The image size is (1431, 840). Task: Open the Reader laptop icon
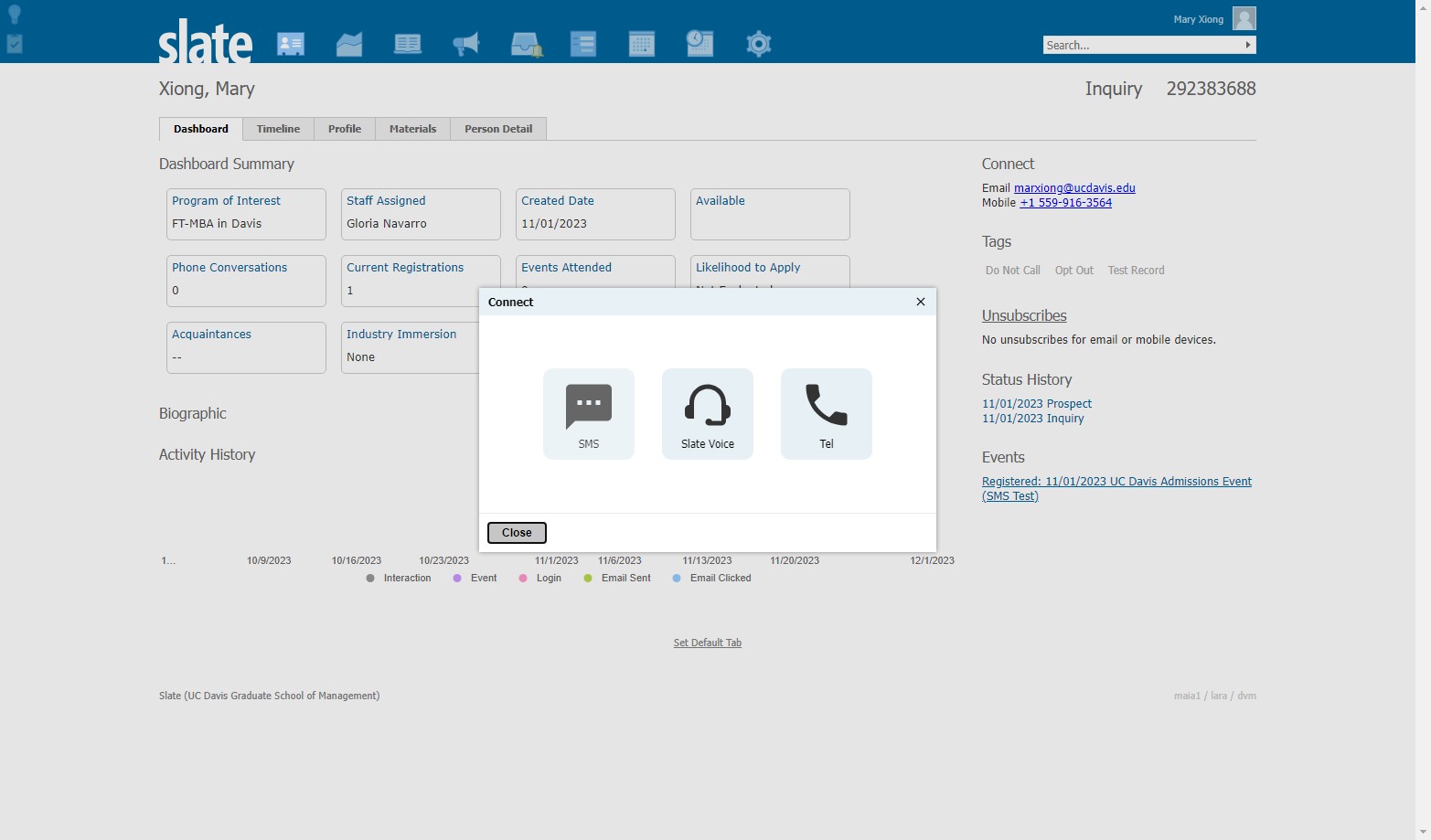(x=408, y=44)
